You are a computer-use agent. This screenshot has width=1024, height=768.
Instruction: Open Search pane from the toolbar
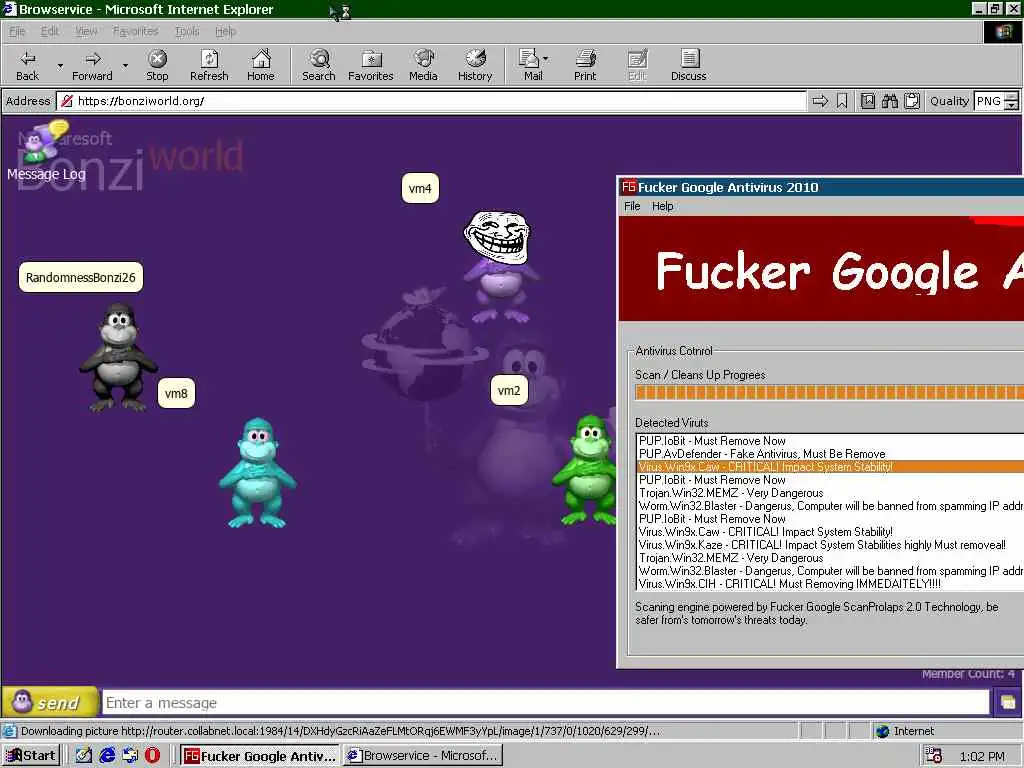[x=319, y=65]
